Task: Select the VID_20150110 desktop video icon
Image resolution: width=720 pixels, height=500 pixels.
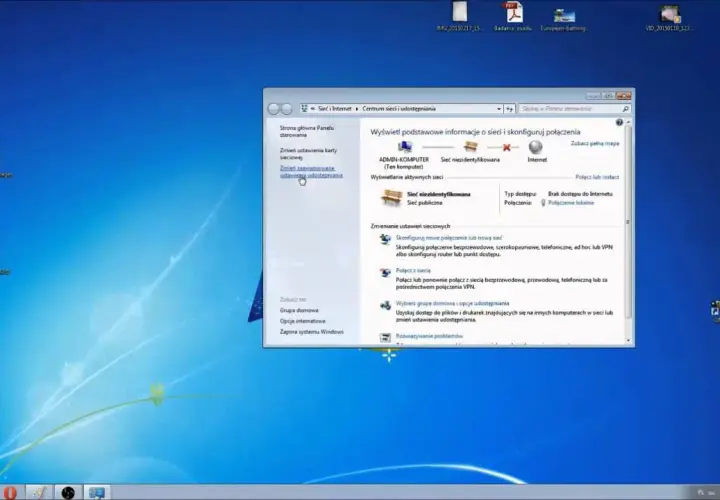Action: [x=669, y=17]
